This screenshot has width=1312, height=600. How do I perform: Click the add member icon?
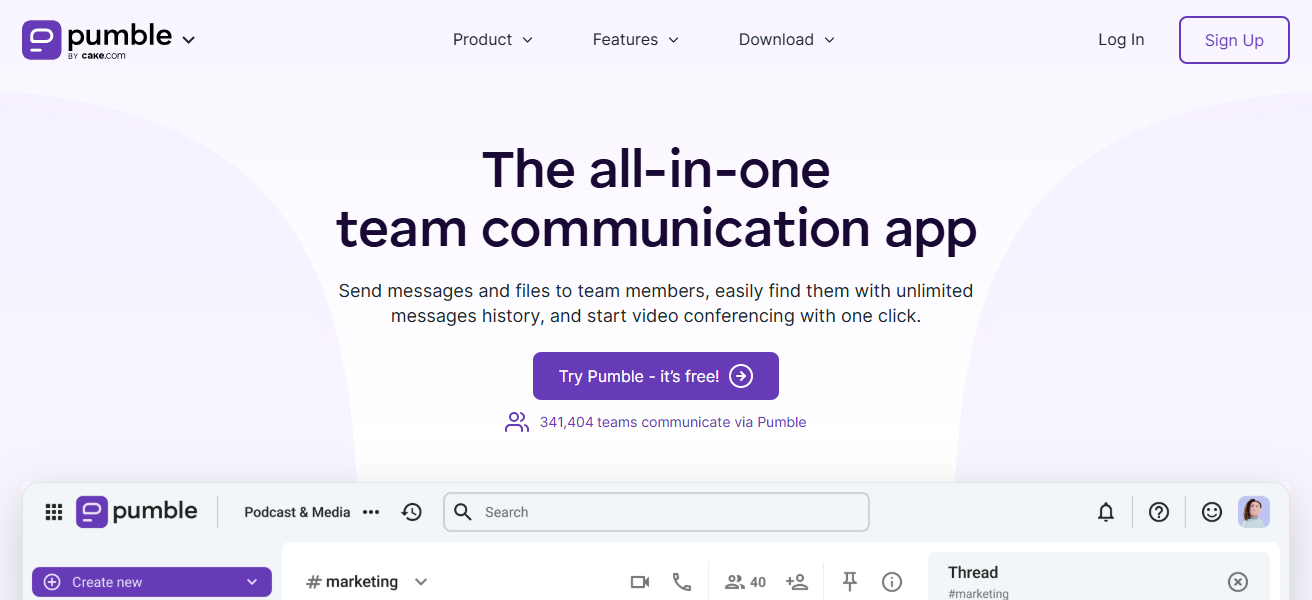797,582
